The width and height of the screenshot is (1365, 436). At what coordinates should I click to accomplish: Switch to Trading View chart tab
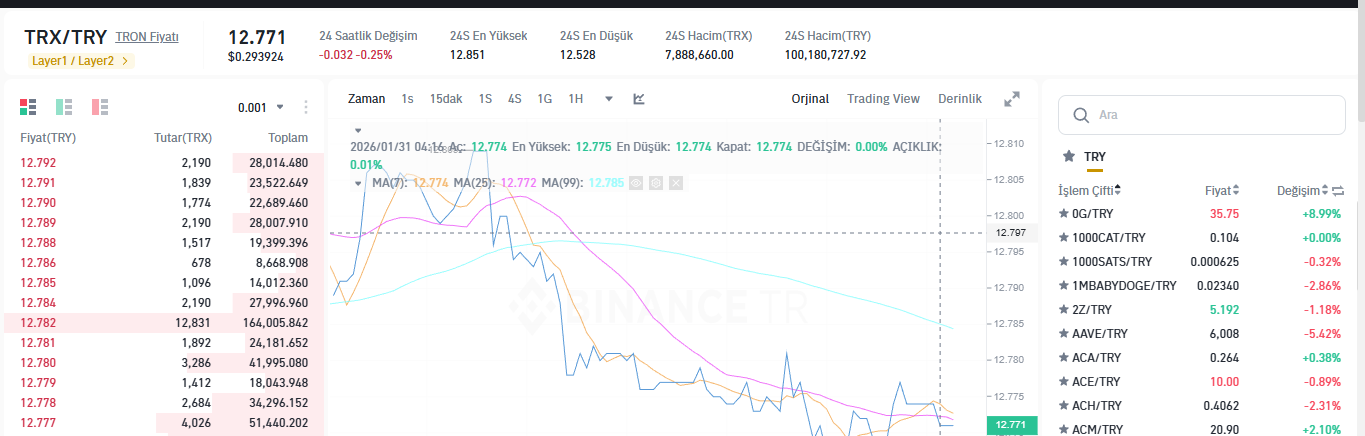[883, 98]
